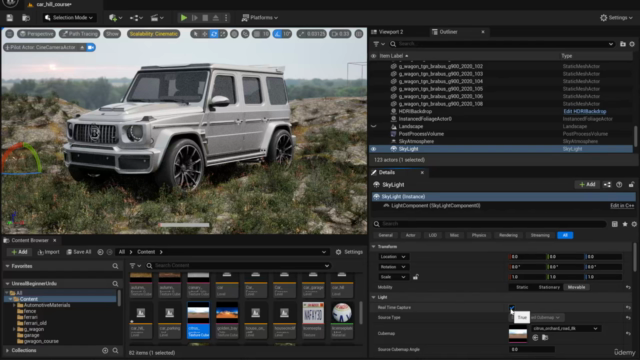Select HDRIBackdrop actor in the Outliner

pos(415,111)
